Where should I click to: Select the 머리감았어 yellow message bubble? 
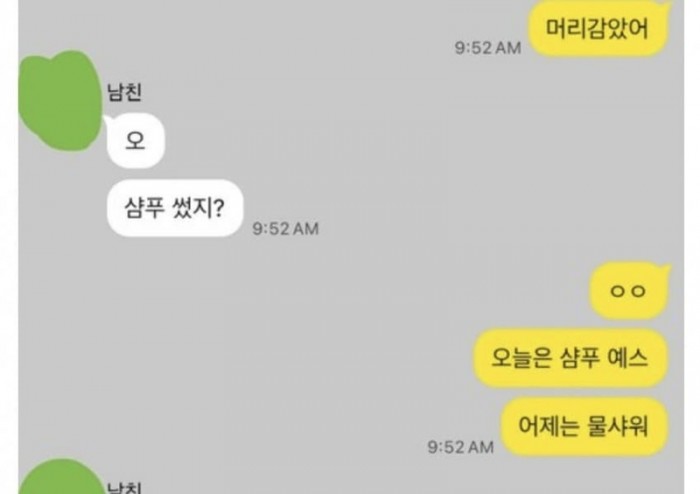pyautogui.click(x=598, y=29)
